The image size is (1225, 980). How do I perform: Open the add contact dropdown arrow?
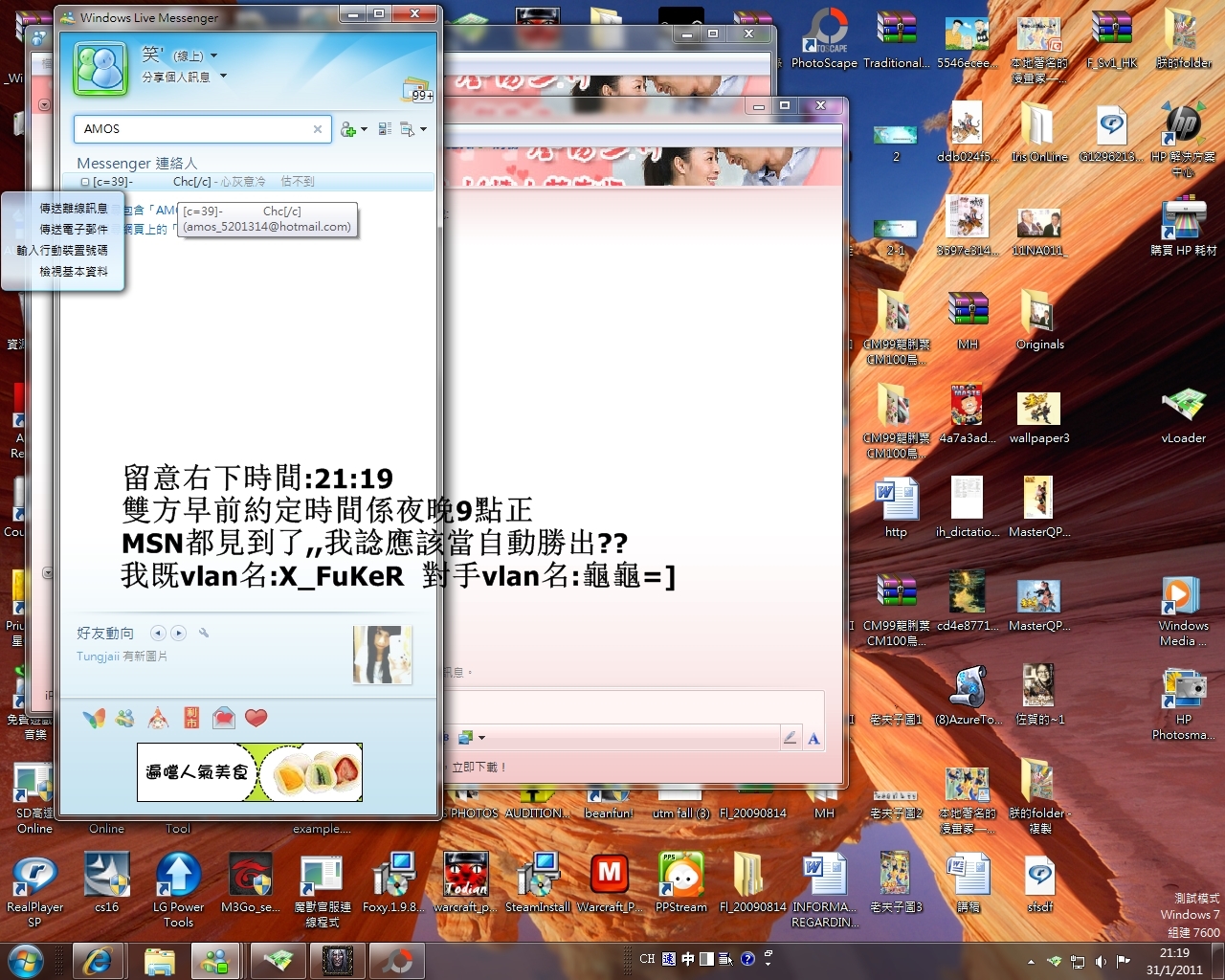[x=364, y=130]
